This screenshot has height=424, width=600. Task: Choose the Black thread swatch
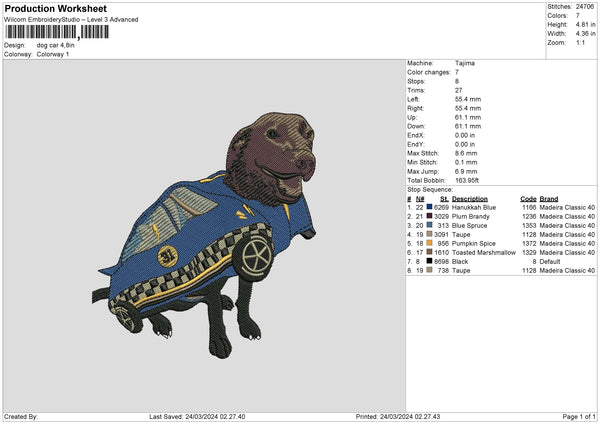428,261
